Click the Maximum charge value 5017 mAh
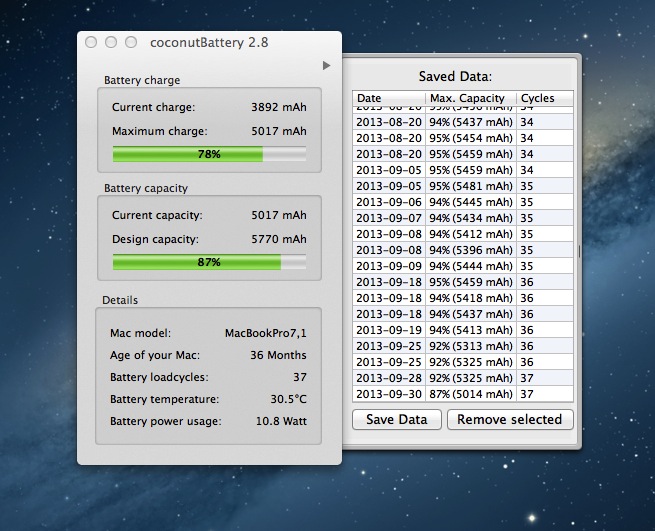This screenshot has width=655, height=531. click(x=279, y=131)
